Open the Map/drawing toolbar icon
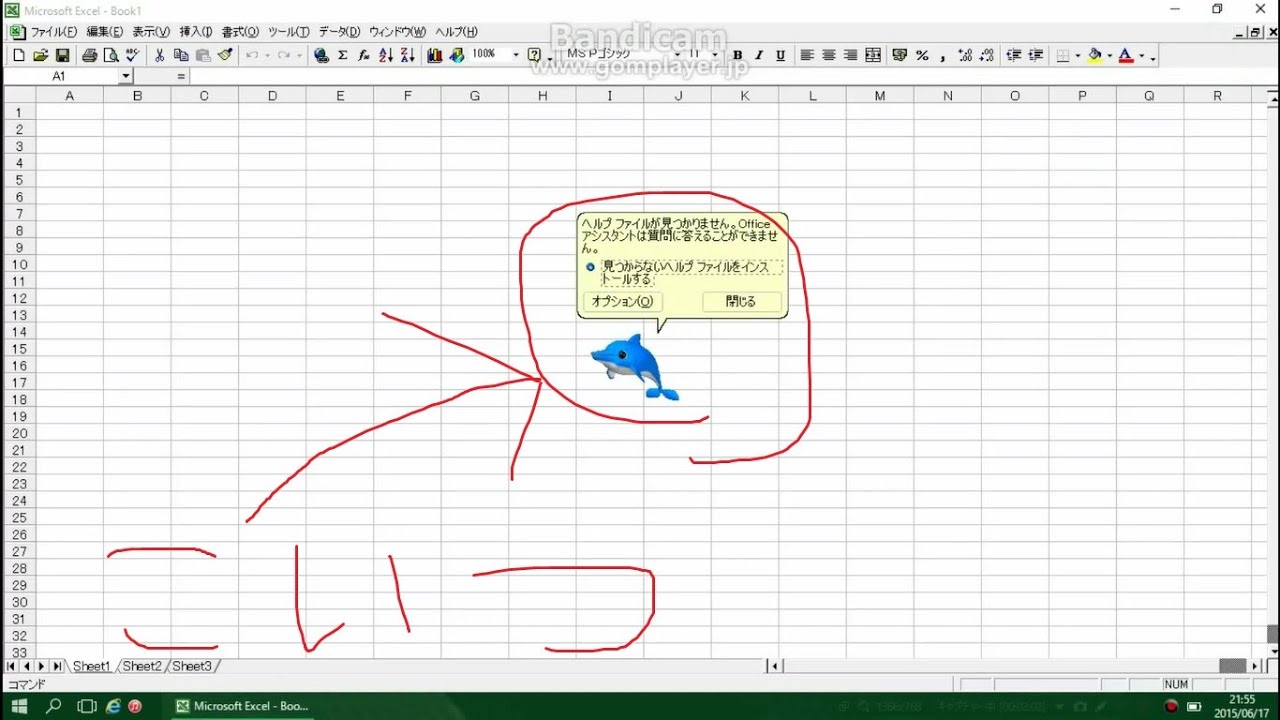 (457, 56)
